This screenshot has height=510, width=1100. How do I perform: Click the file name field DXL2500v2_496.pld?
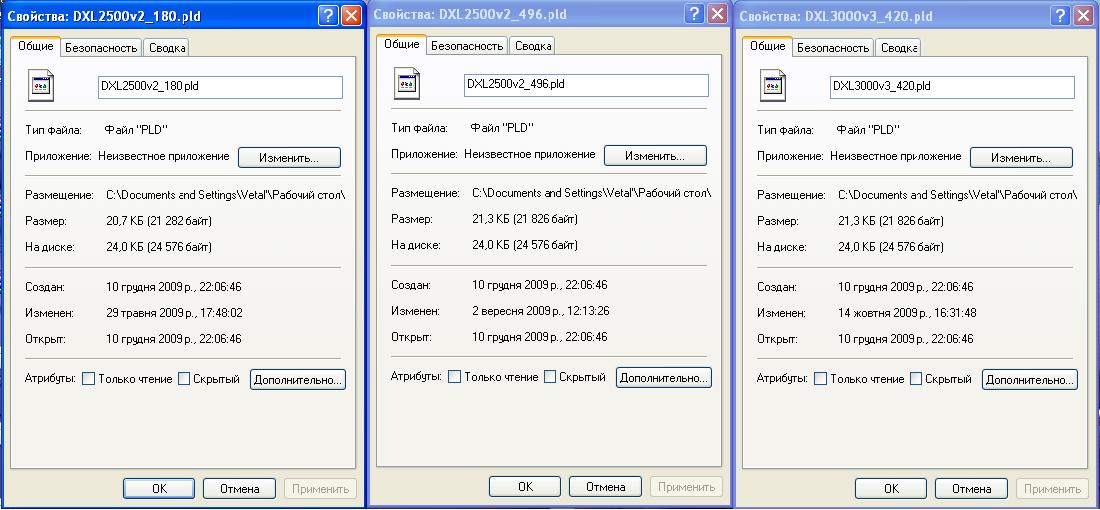tap(586, 85)
